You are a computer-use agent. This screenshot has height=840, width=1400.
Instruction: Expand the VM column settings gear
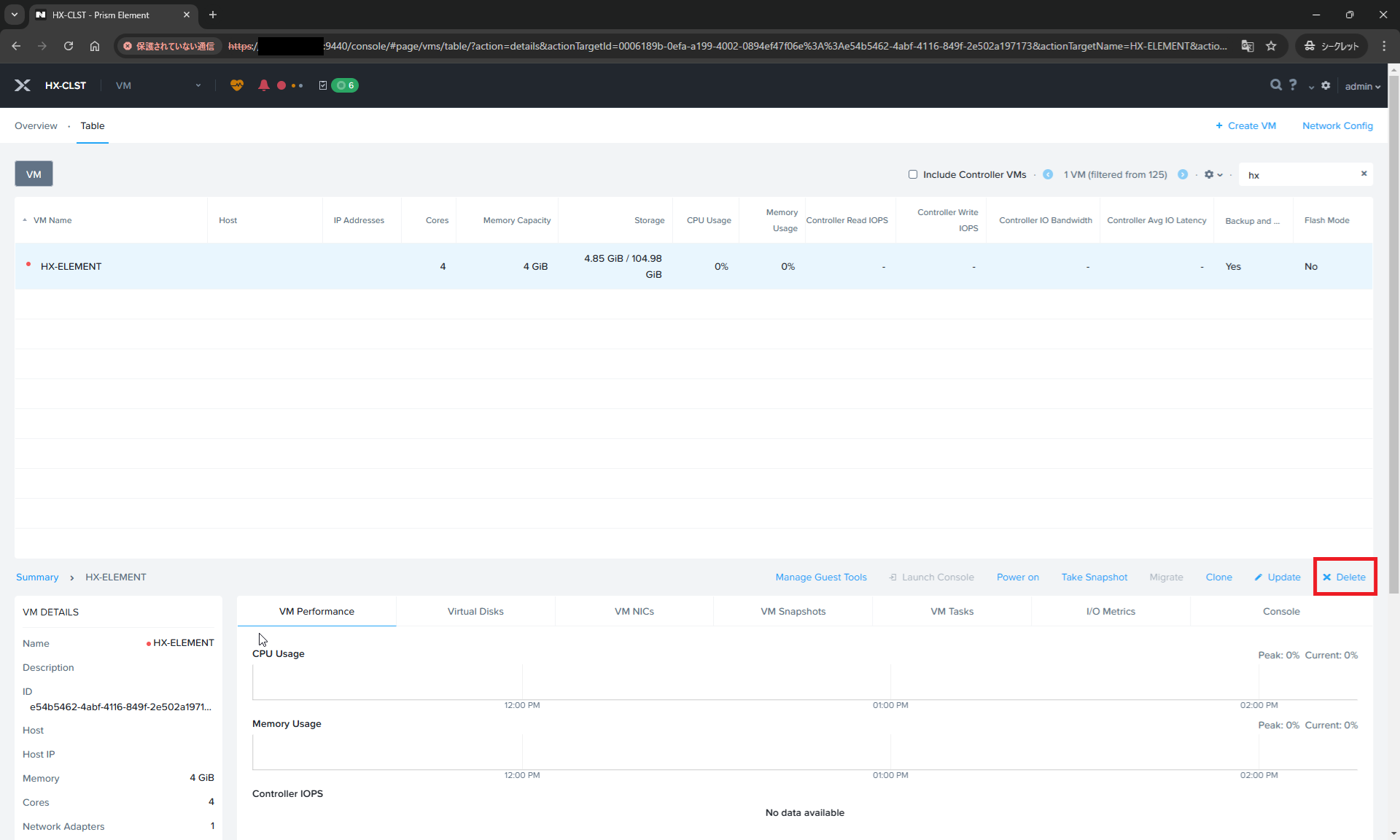tap(1211, 174)
